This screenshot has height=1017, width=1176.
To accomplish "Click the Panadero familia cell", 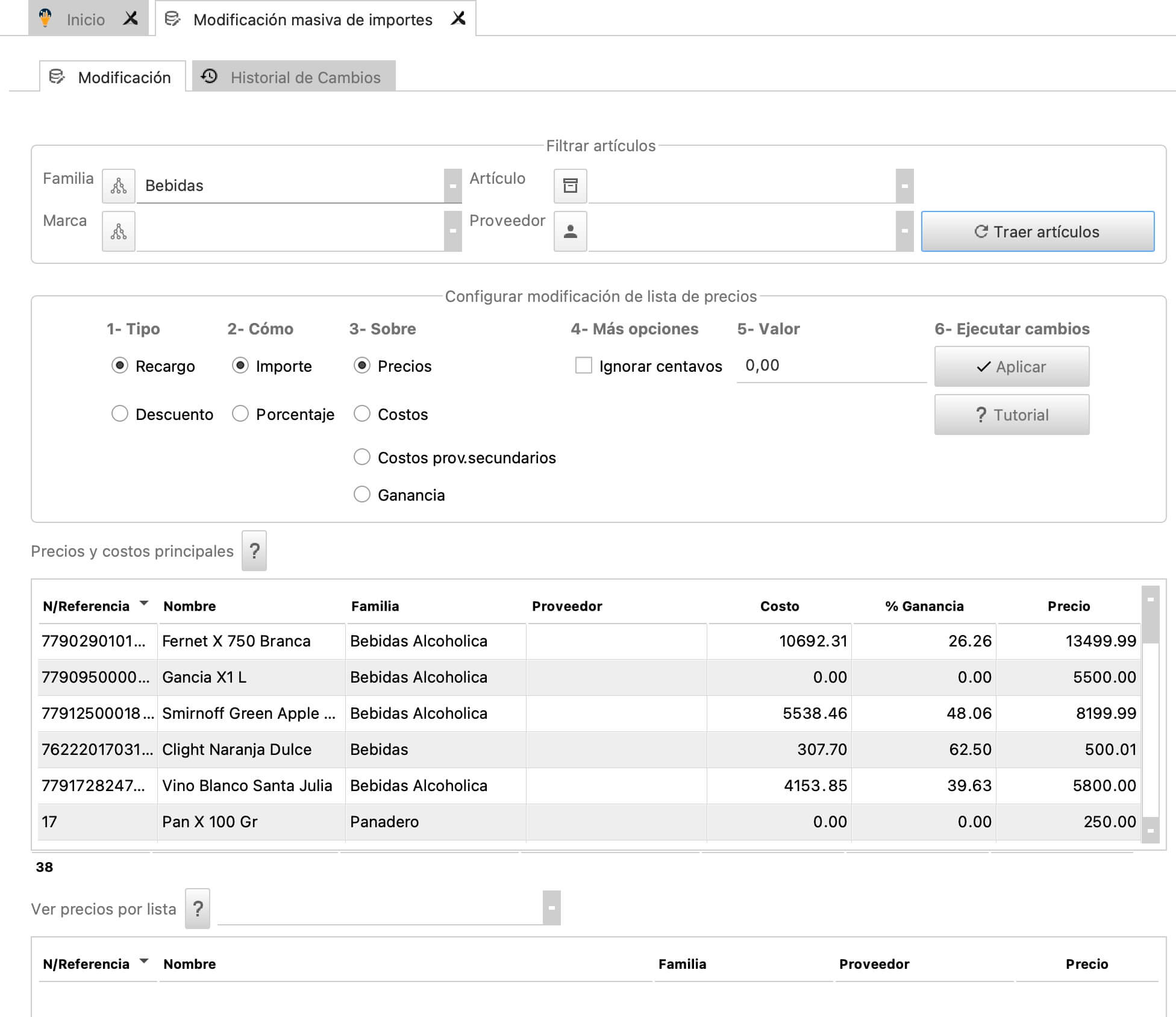I will point(436,822).
